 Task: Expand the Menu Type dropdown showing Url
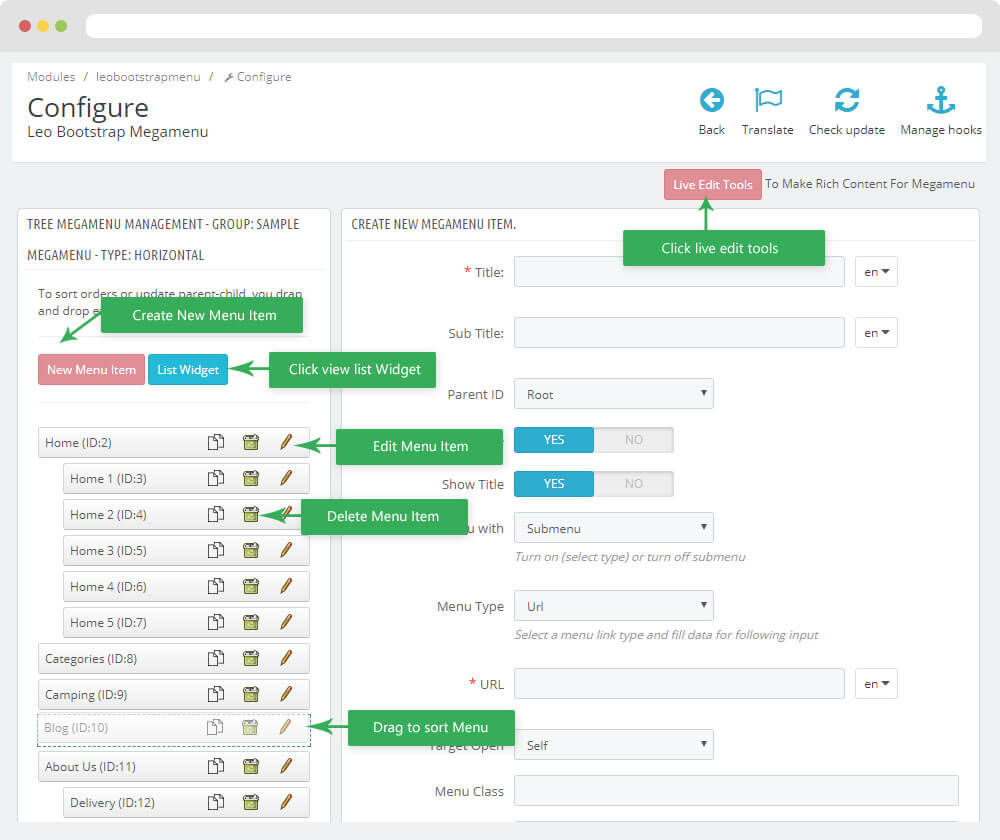(x=613, y=606)
